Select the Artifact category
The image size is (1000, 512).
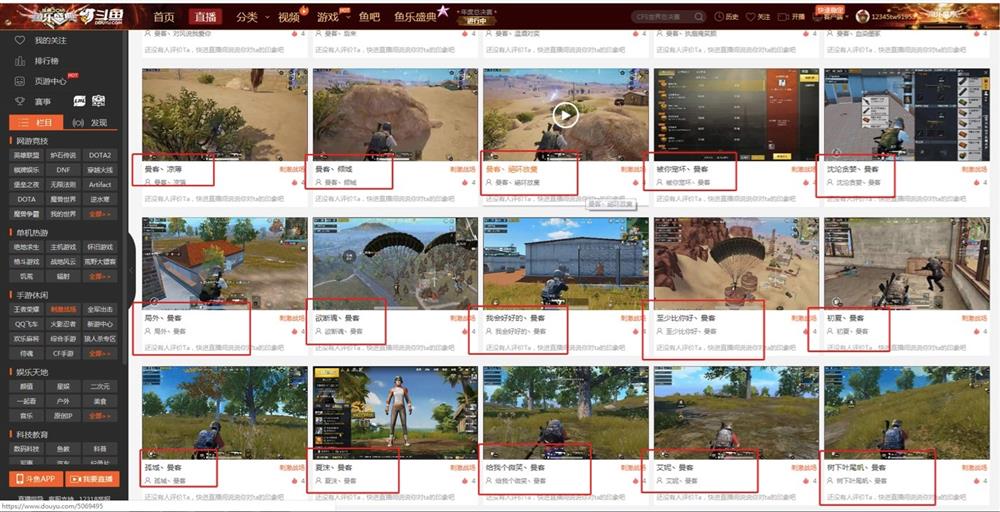(x=100, y=184)
